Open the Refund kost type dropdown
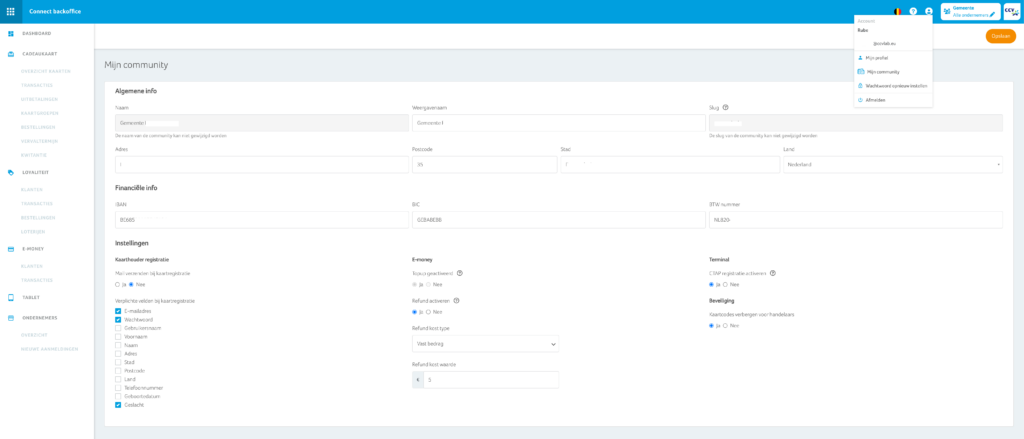 click(485, 343)
